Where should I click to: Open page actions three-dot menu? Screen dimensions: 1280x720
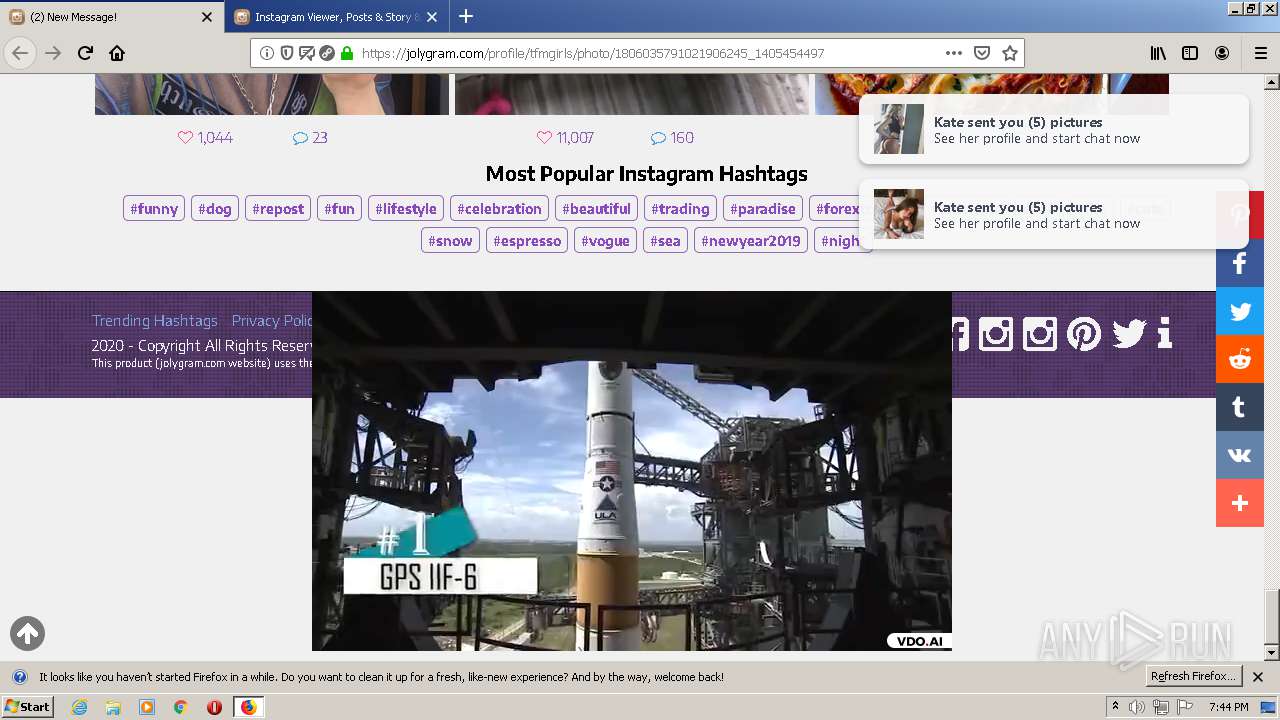coord(953,53)
